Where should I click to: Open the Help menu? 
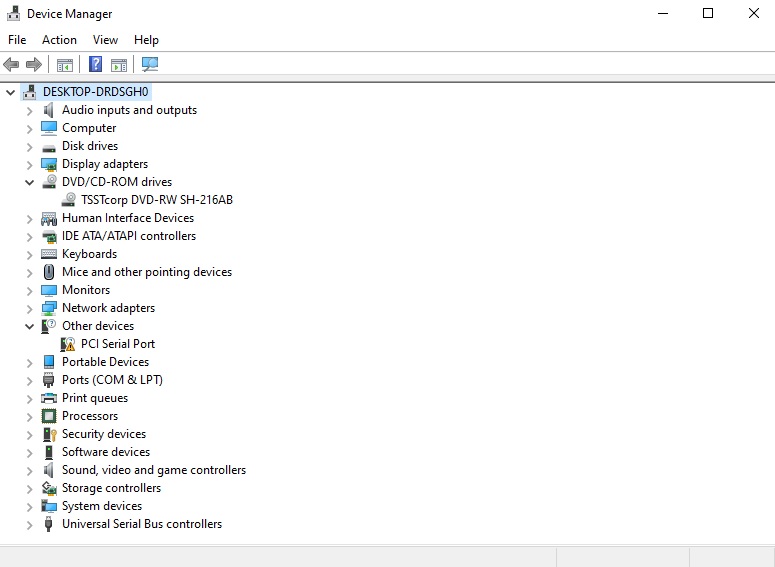(146, 40)
